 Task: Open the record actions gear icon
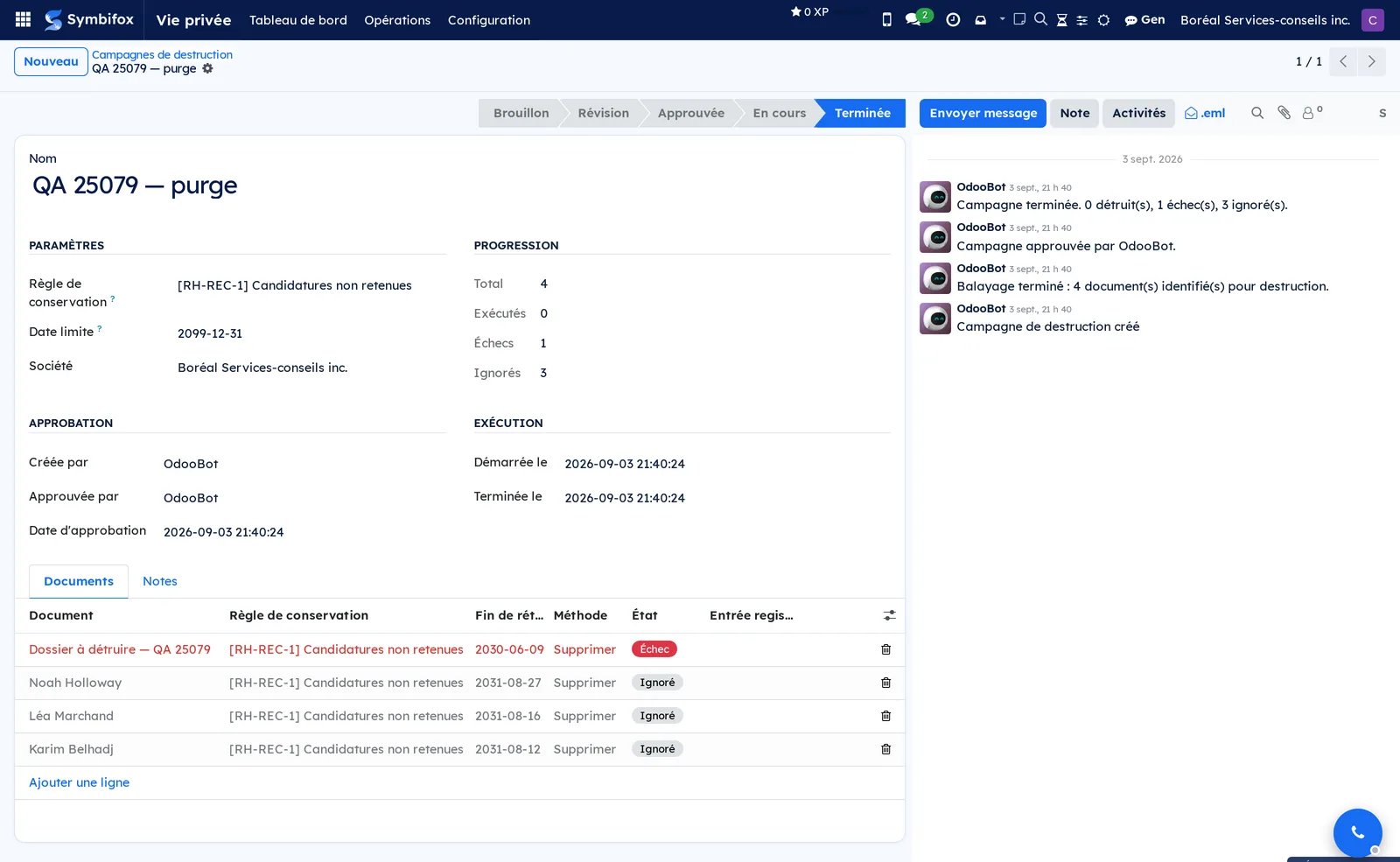coord(207,68)
